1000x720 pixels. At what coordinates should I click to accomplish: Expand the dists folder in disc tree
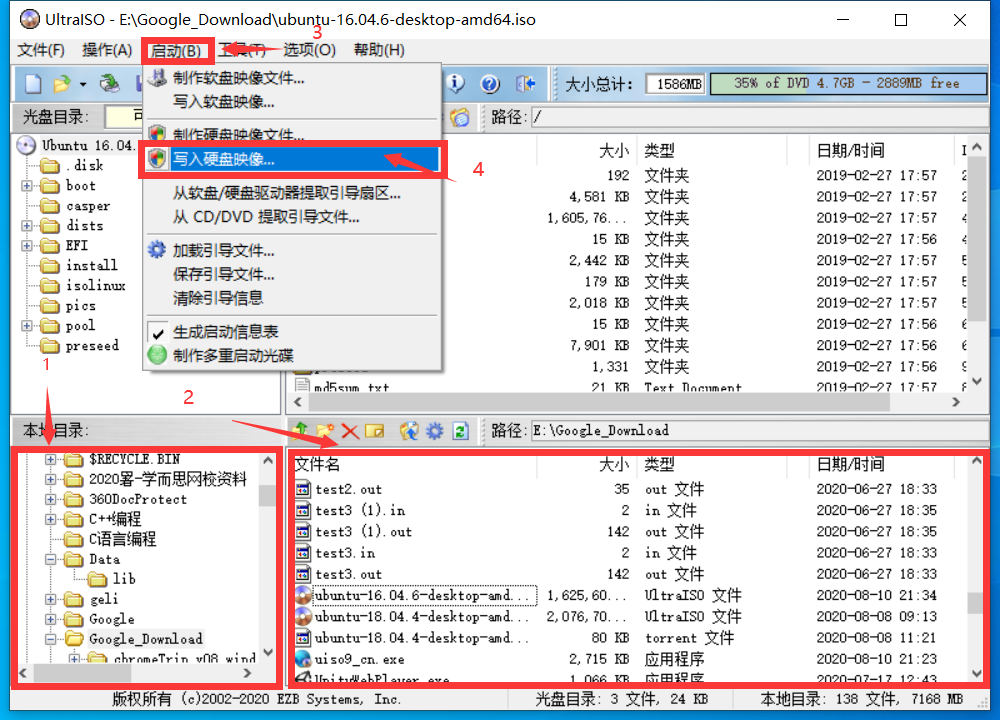point(27,226)
